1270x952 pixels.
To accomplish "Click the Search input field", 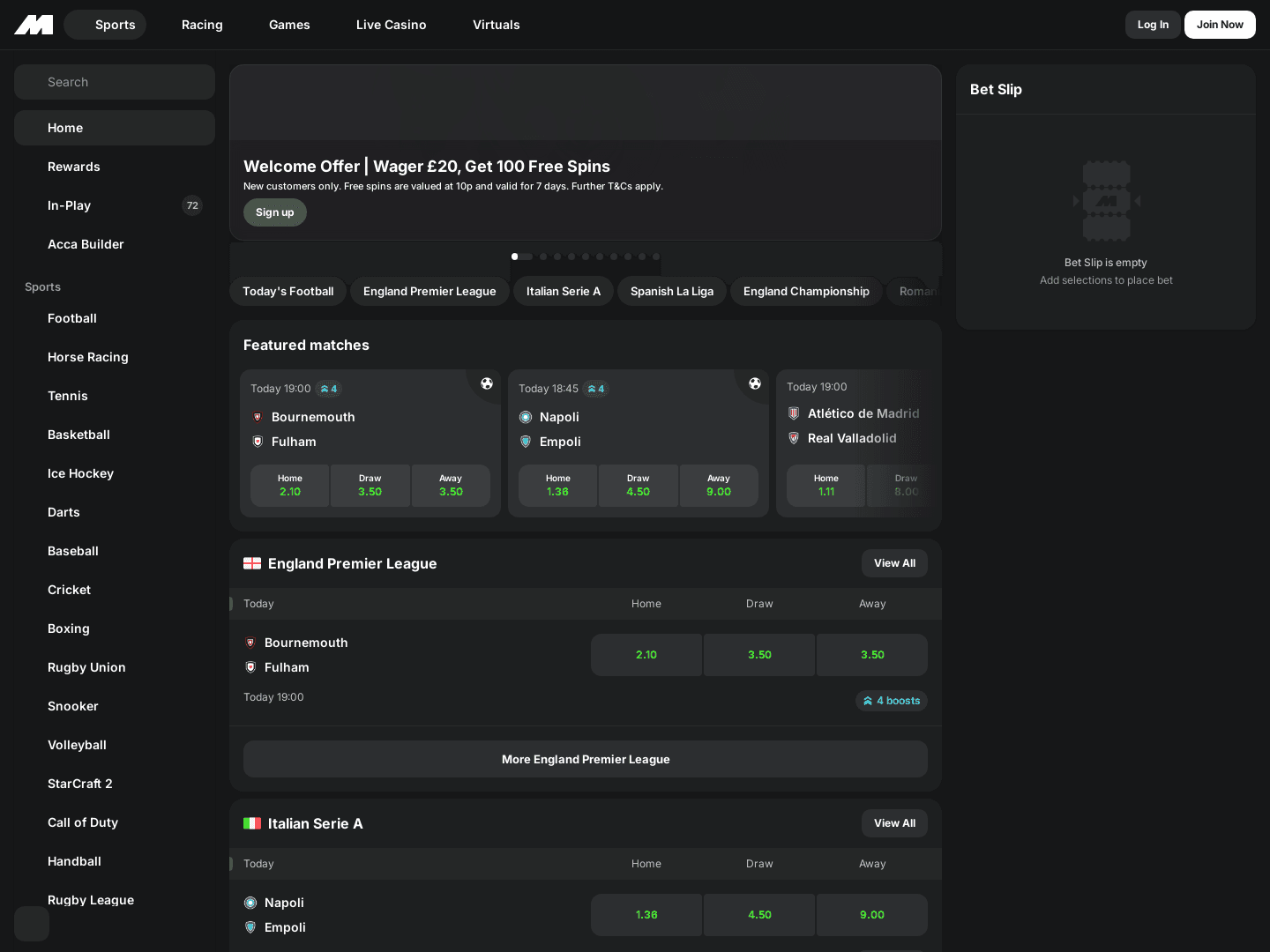I will [115, 82].
